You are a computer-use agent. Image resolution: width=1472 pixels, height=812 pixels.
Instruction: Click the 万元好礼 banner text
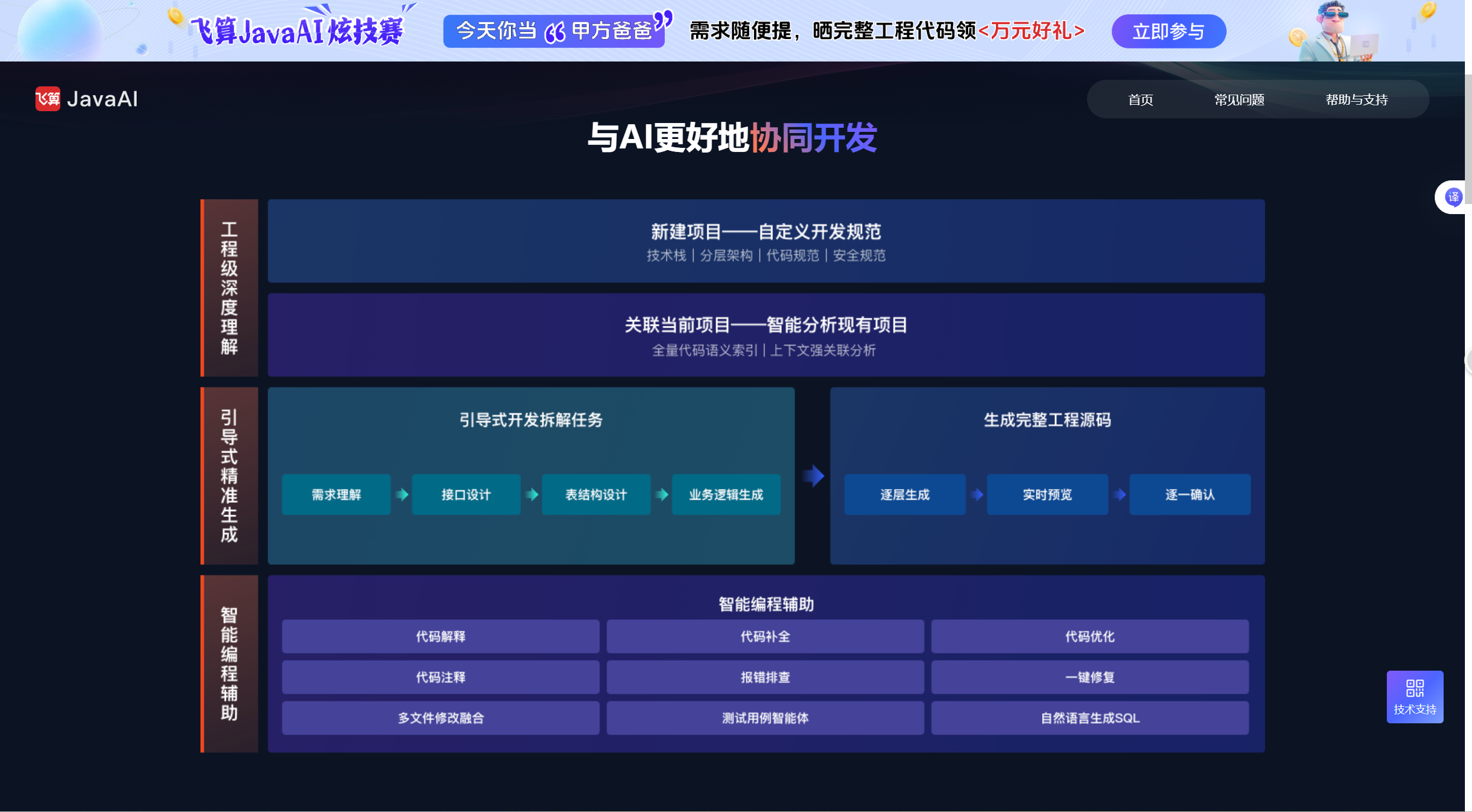[1031, 31]
